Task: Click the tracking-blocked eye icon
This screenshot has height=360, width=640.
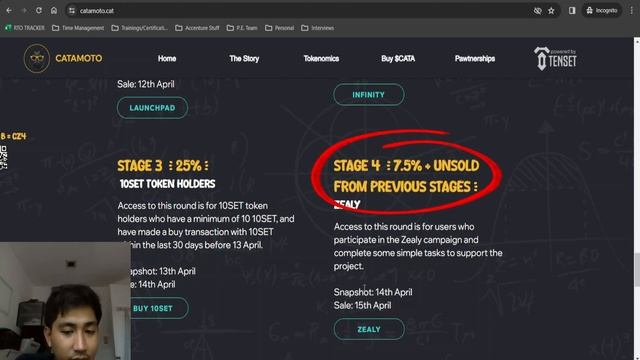Action: click(538, 11)
